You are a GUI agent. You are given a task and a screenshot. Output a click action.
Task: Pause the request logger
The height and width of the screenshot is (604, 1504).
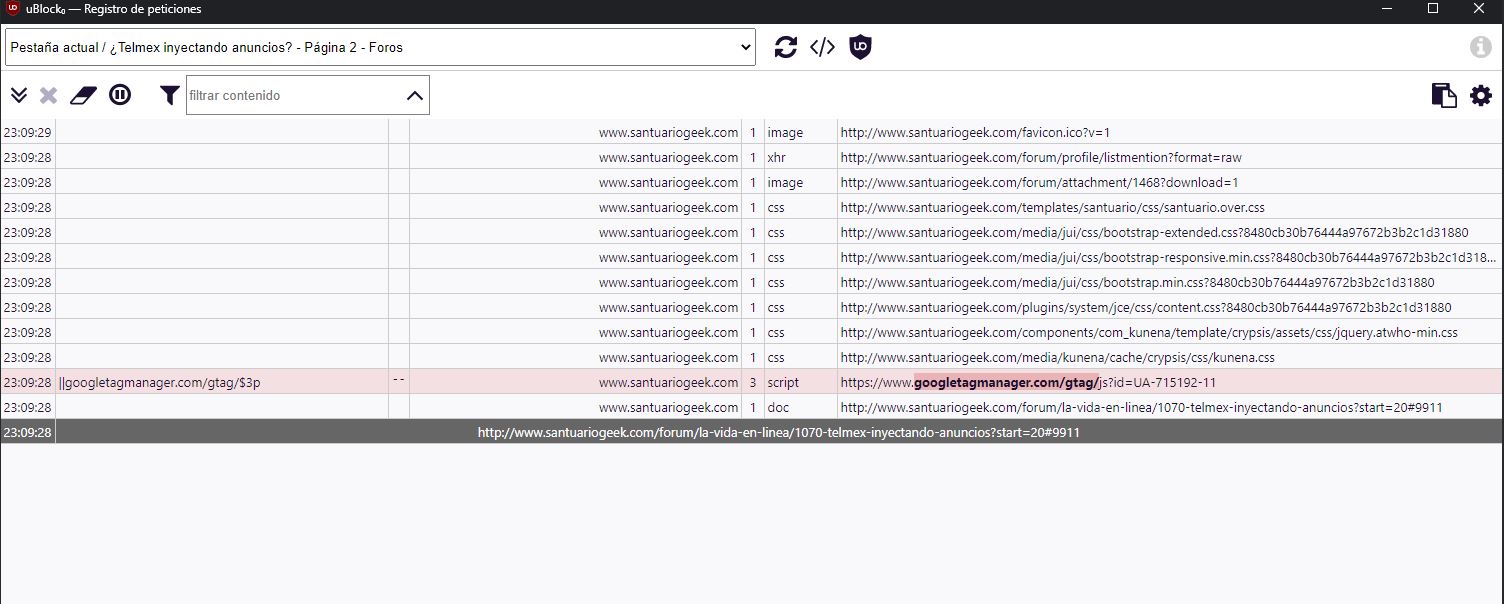120,96
